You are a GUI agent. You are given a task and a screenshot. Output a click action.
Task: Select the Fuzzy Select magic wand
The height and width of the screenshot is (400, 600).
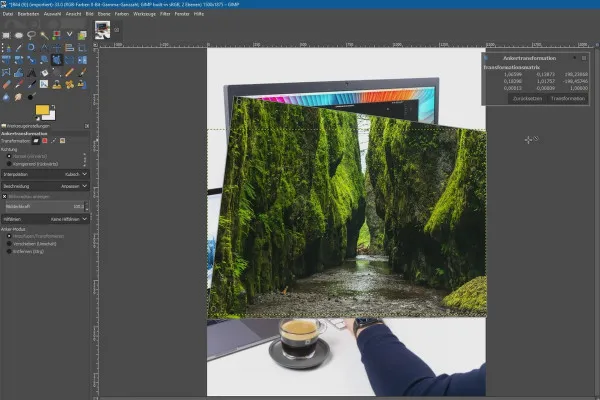point(44,35)
